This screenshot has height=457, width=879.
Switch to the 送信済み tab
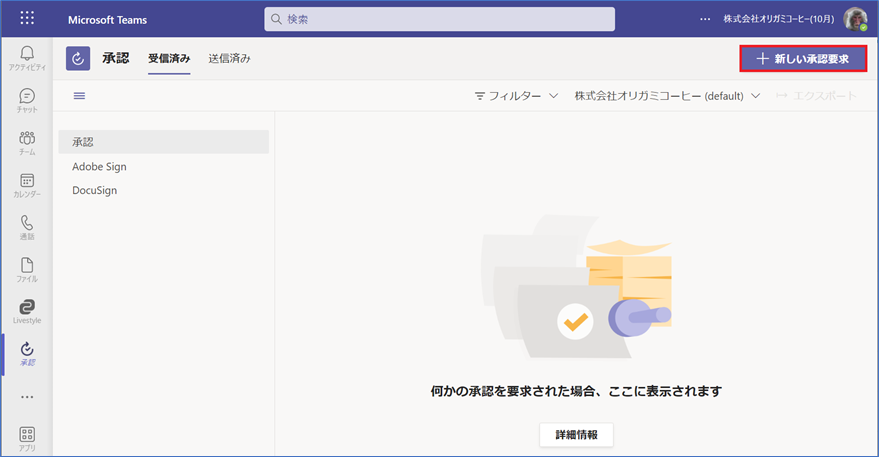click(229, 59)
